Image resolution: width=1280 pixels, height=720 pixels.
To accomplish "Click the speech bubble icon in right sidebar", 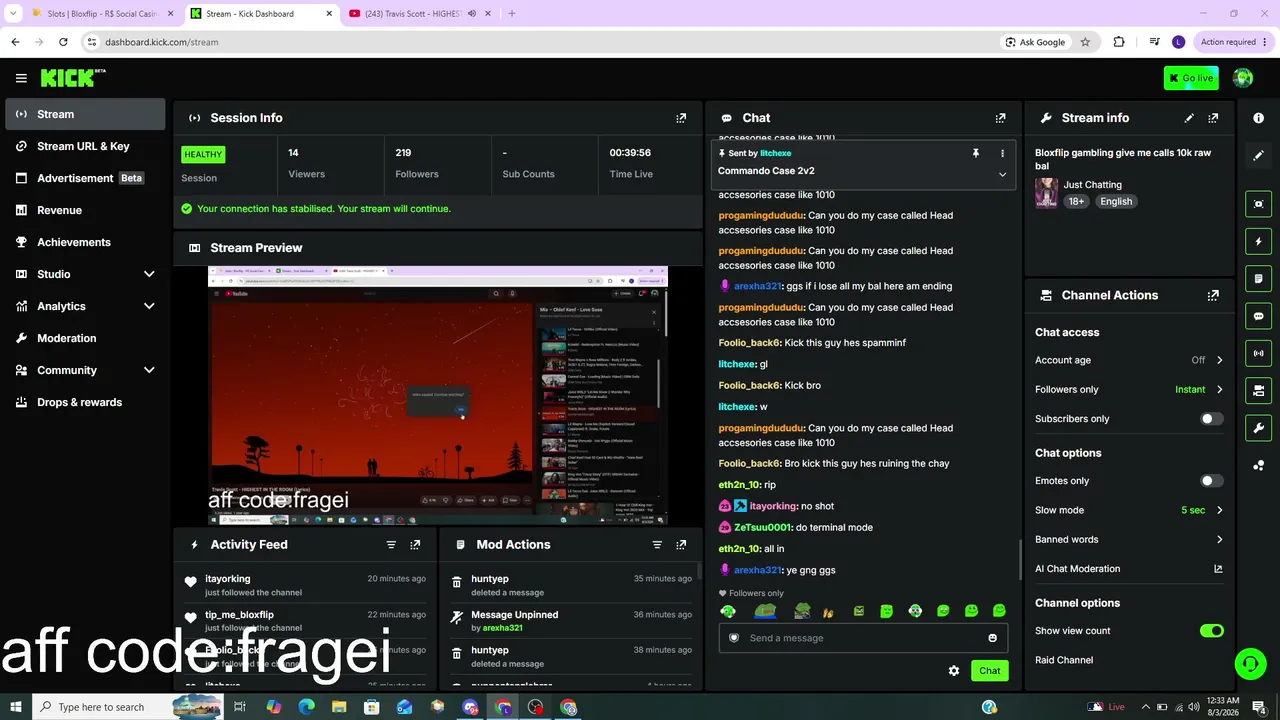I will pos(1258,316).
